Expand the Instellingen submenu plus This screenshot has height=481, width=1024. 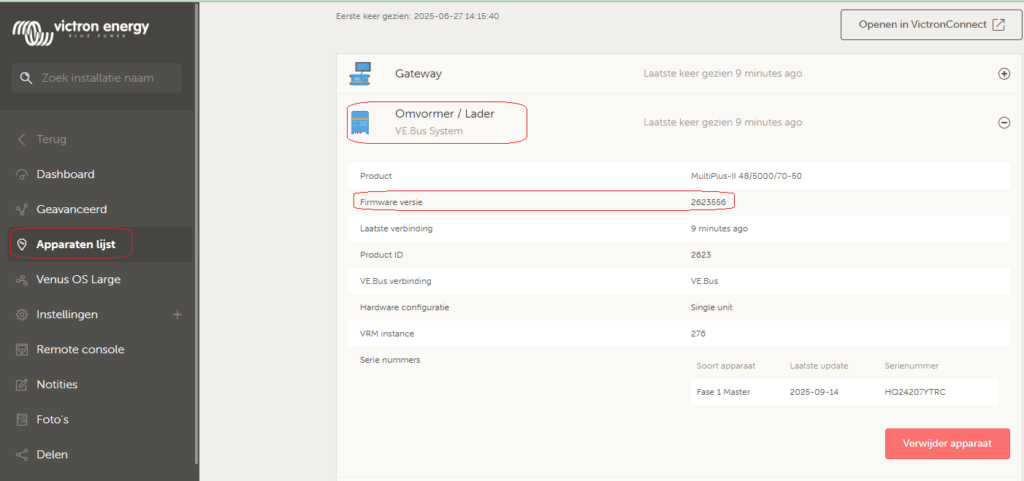[x=177, y=315]
